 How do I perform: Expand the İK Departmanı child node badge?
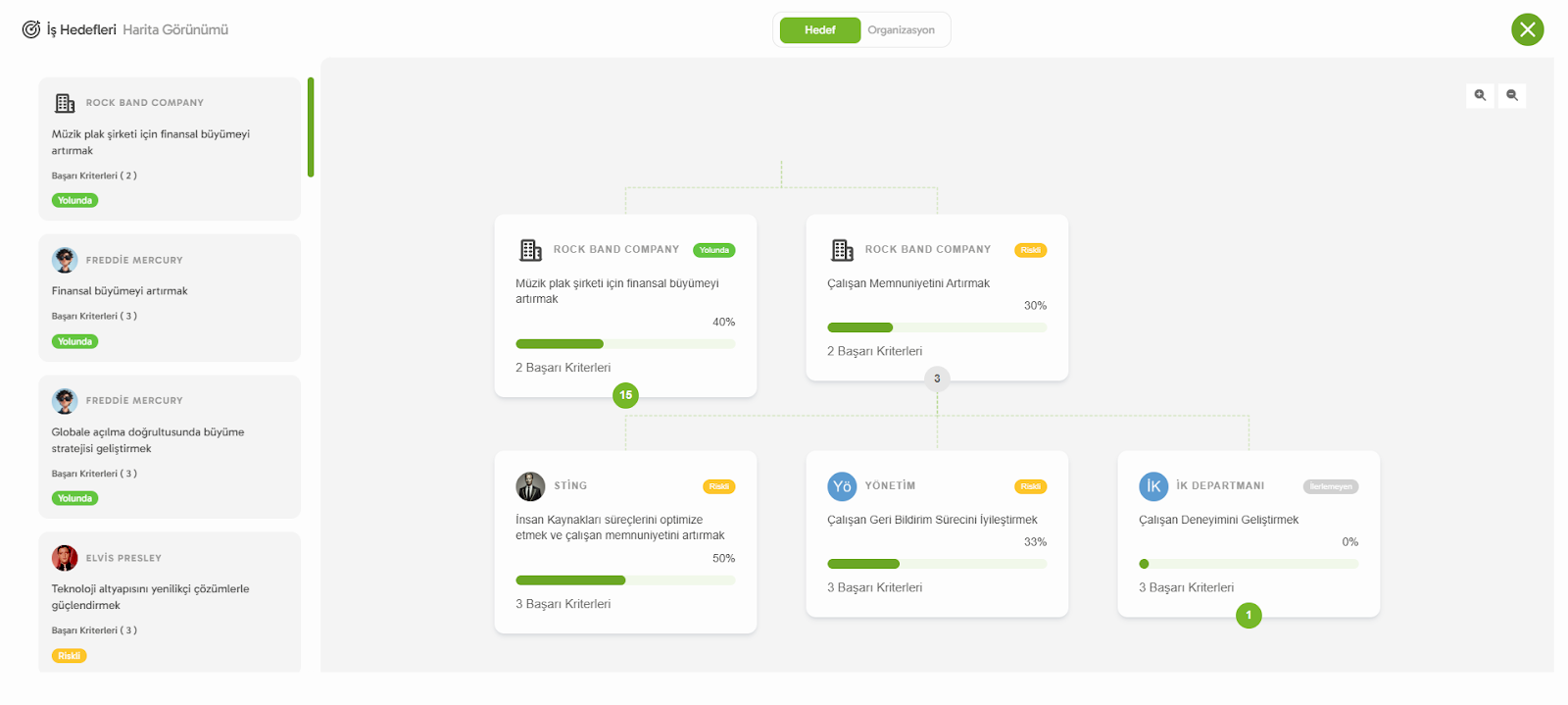click(x=1249, y=615)
